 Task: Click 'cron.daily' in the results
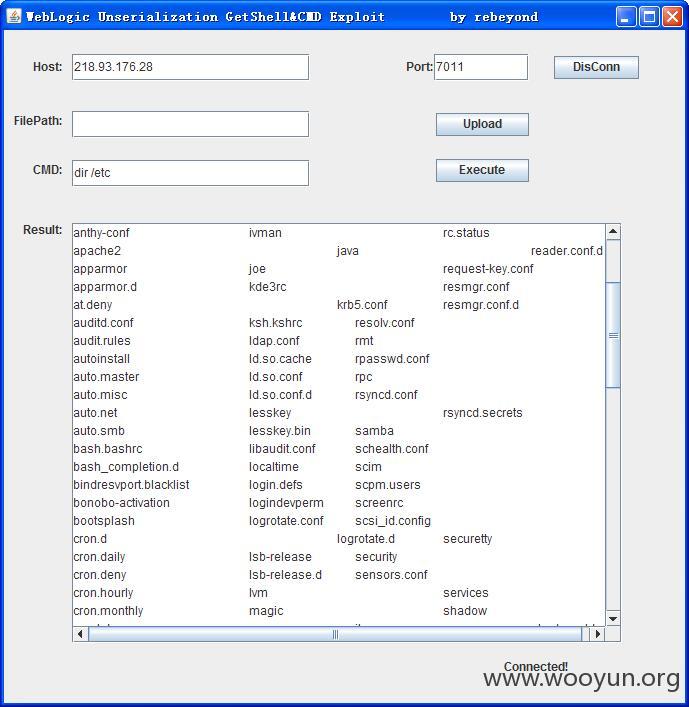point(99,557)
